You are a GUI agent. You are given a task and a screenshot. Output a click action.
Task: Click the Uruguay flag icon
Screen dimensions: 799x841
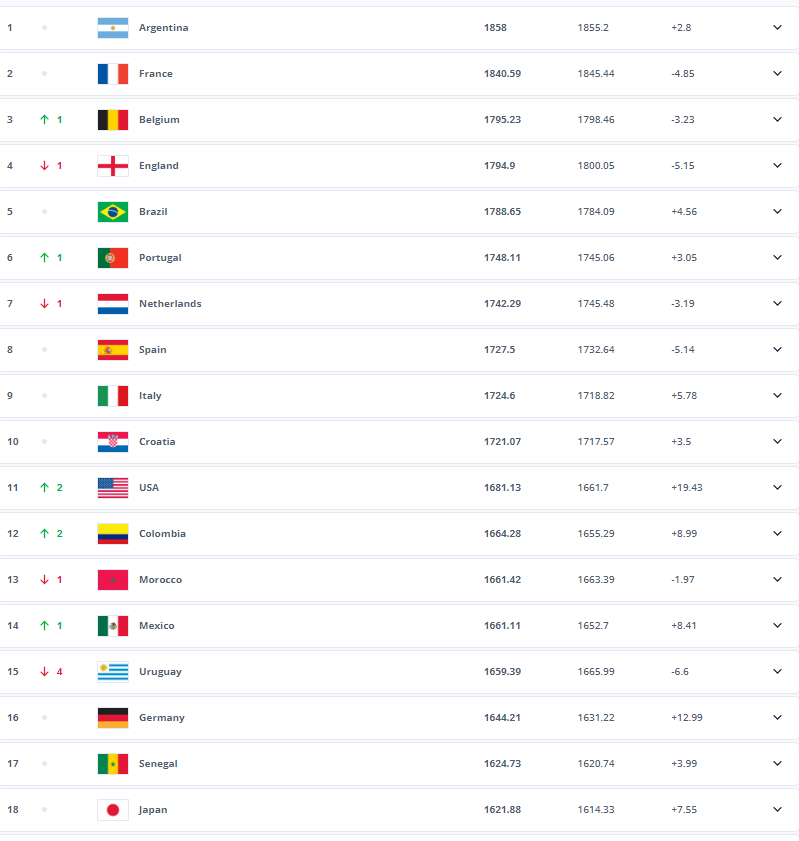click(x=112, y=672)
